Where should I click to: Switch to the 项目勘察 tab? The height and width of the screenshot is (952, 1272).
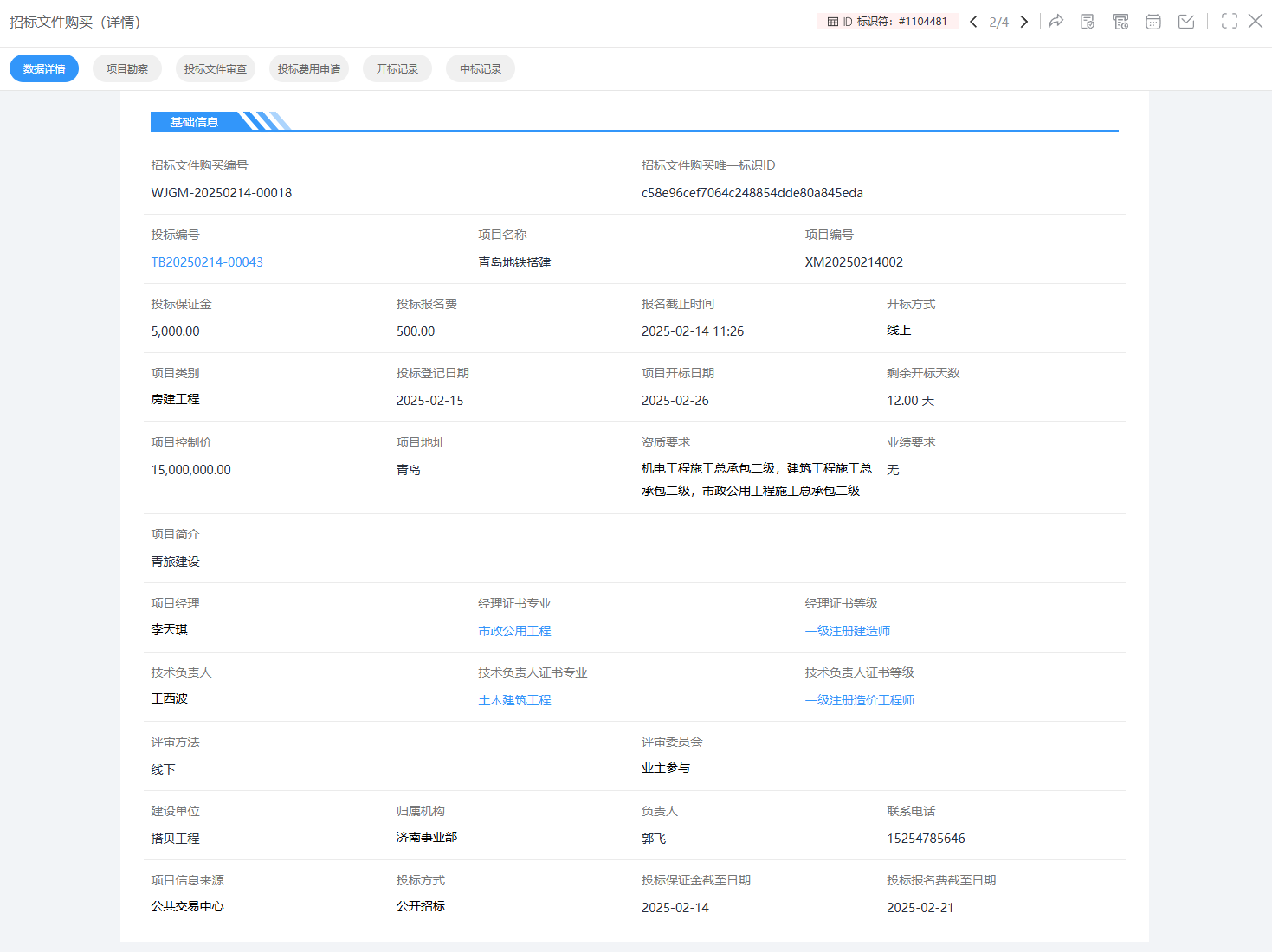point(127,69)
